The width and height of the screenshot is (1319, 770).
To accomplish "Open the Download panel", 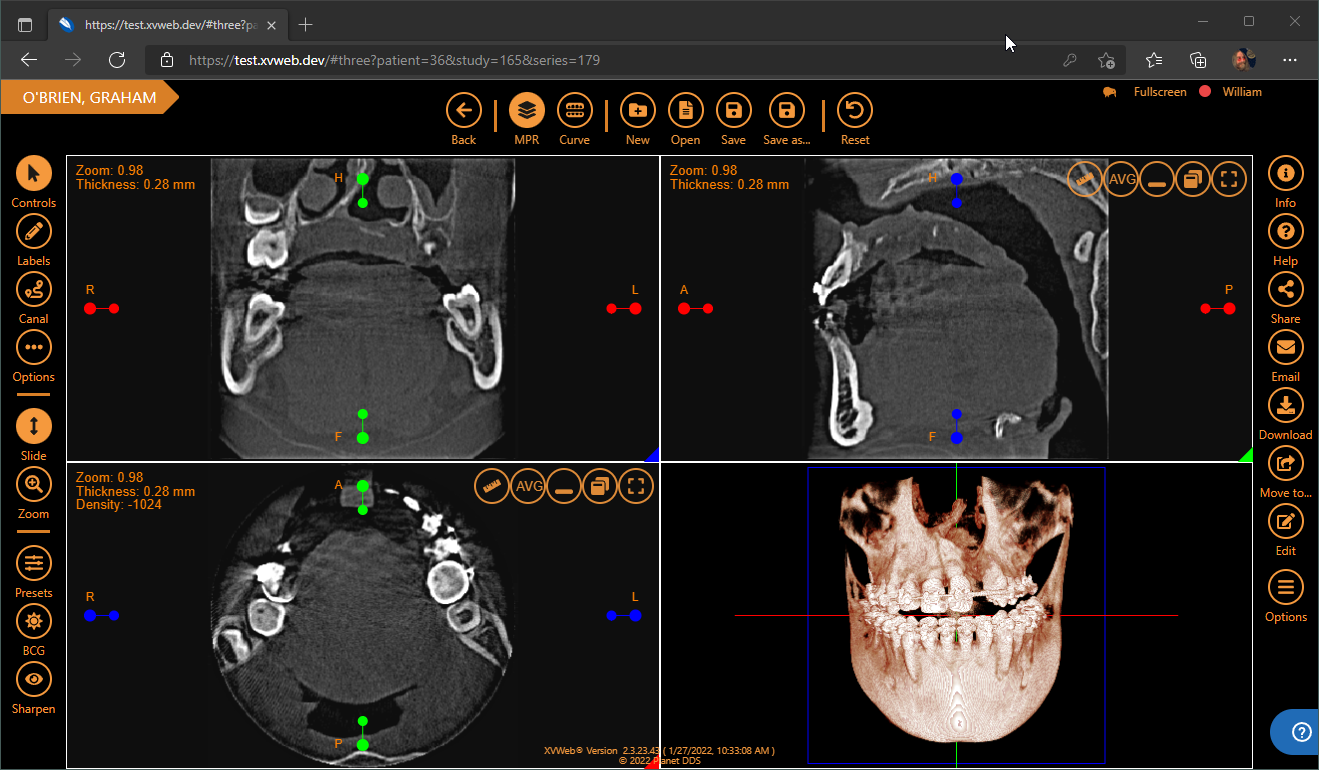I will (1285, 405).
